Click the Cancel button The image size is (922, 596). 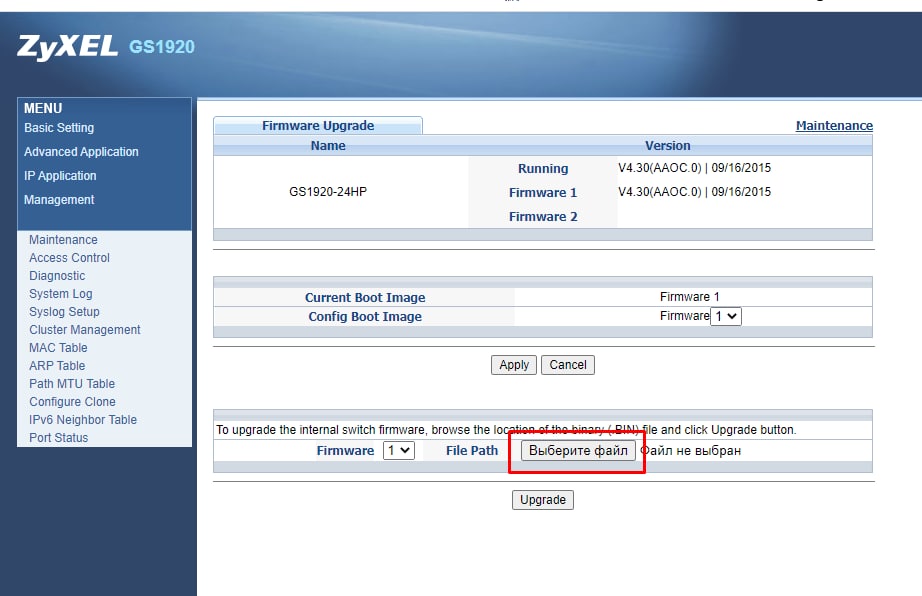568,365
